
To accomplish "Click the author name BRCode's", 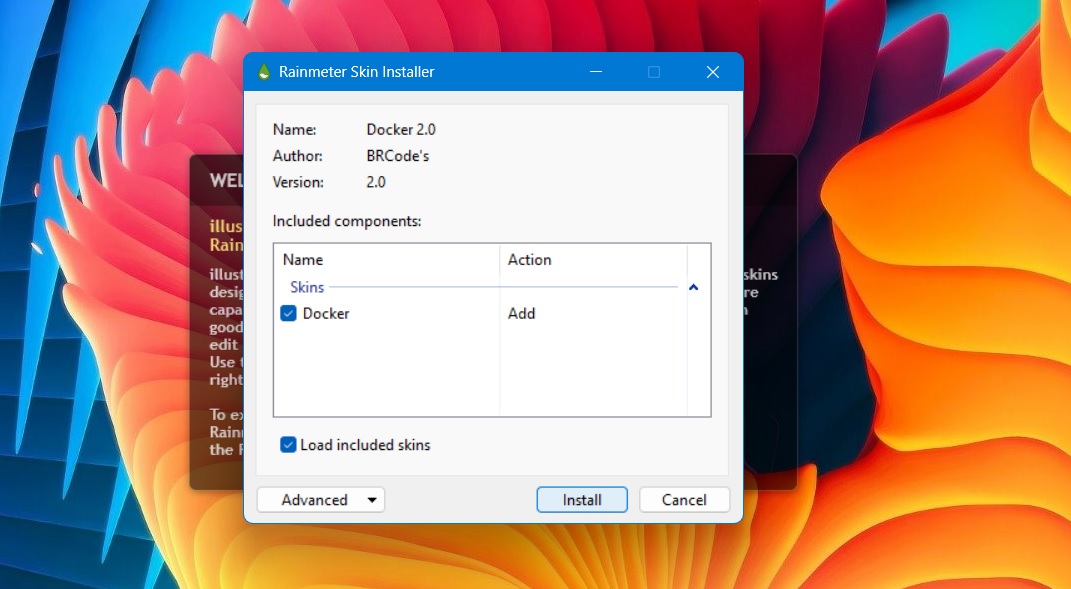I will pos(400,155).
